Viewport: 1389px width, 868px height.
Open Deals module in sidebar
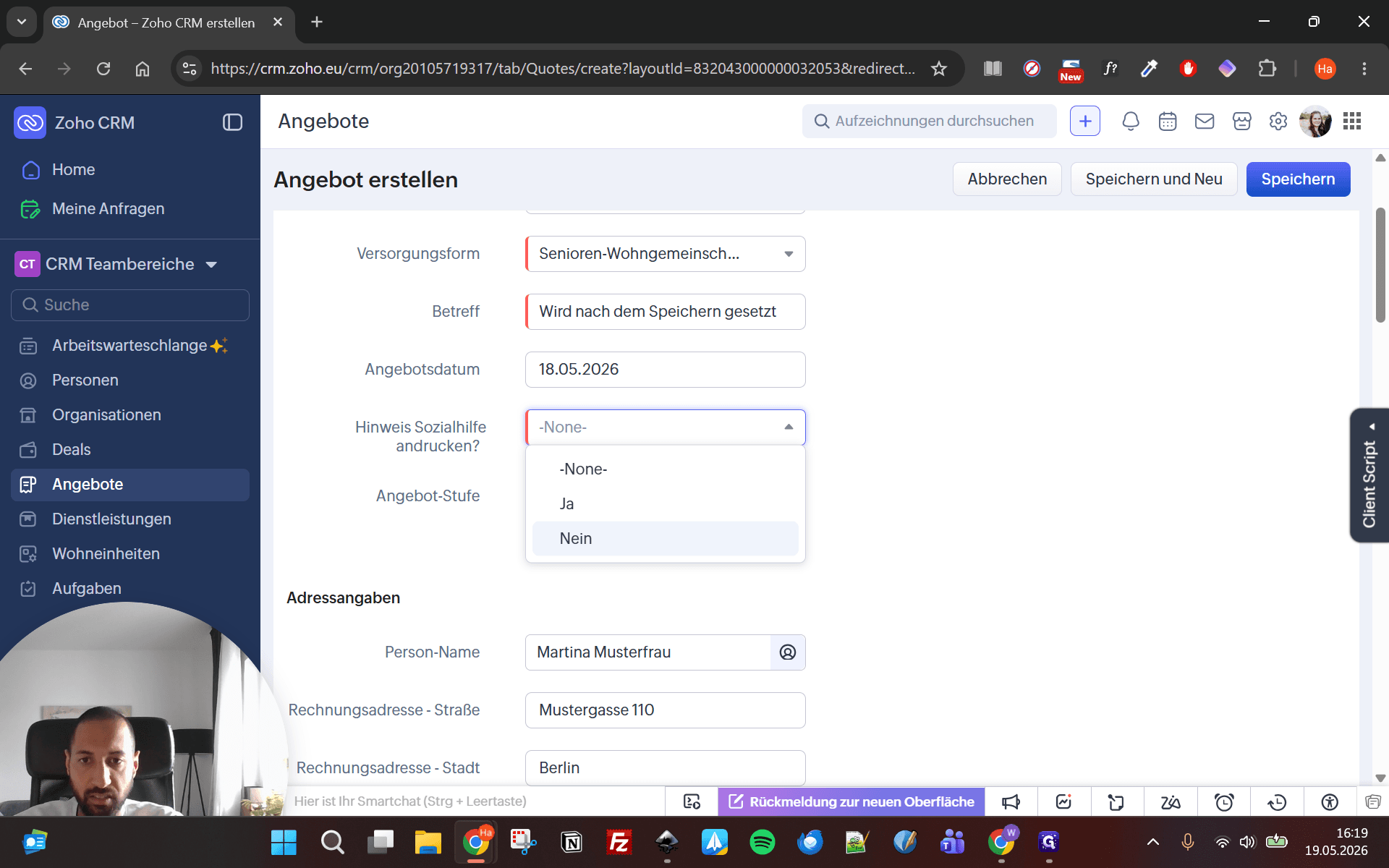coord(130,450)
